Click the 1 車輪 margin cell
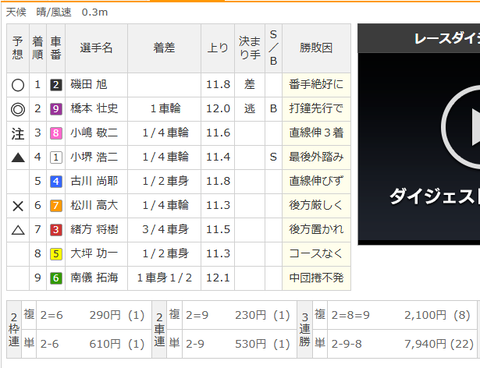This screenshot has height=368, width=480. coord(165,109)
